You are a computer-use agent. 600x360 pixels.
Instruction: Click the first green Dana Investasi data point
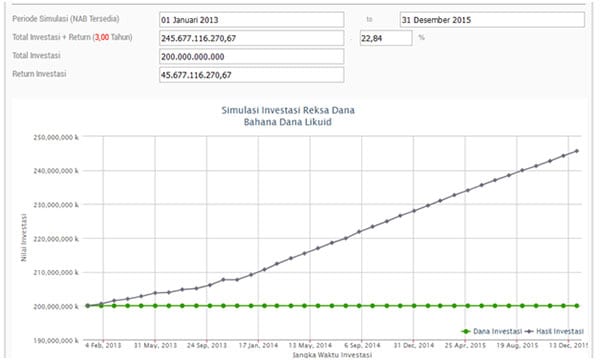pos(88,306)
